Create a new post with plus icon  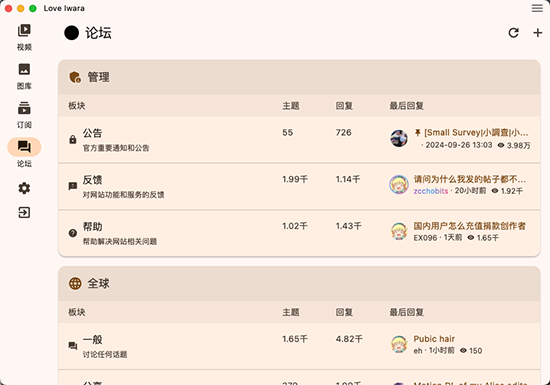click(x=537, y=33)
